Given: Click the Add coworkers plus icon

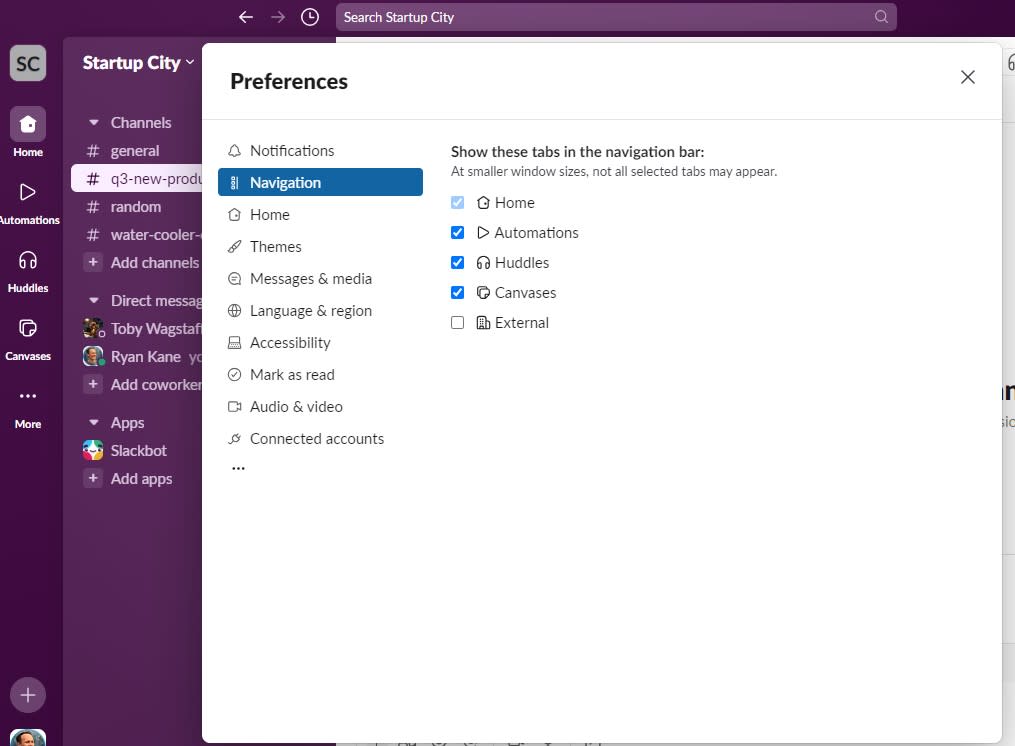Looking at the screenshot, I should point(93,384).
